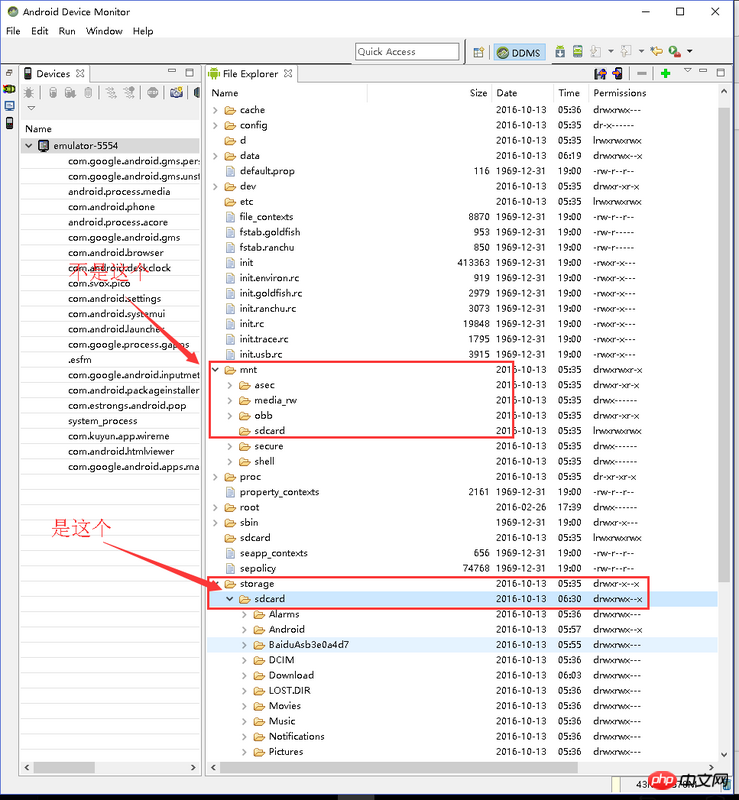Collapse the emulator-5554 device node
The width and height of the screenshot is (739, 800).
point(29,146)
